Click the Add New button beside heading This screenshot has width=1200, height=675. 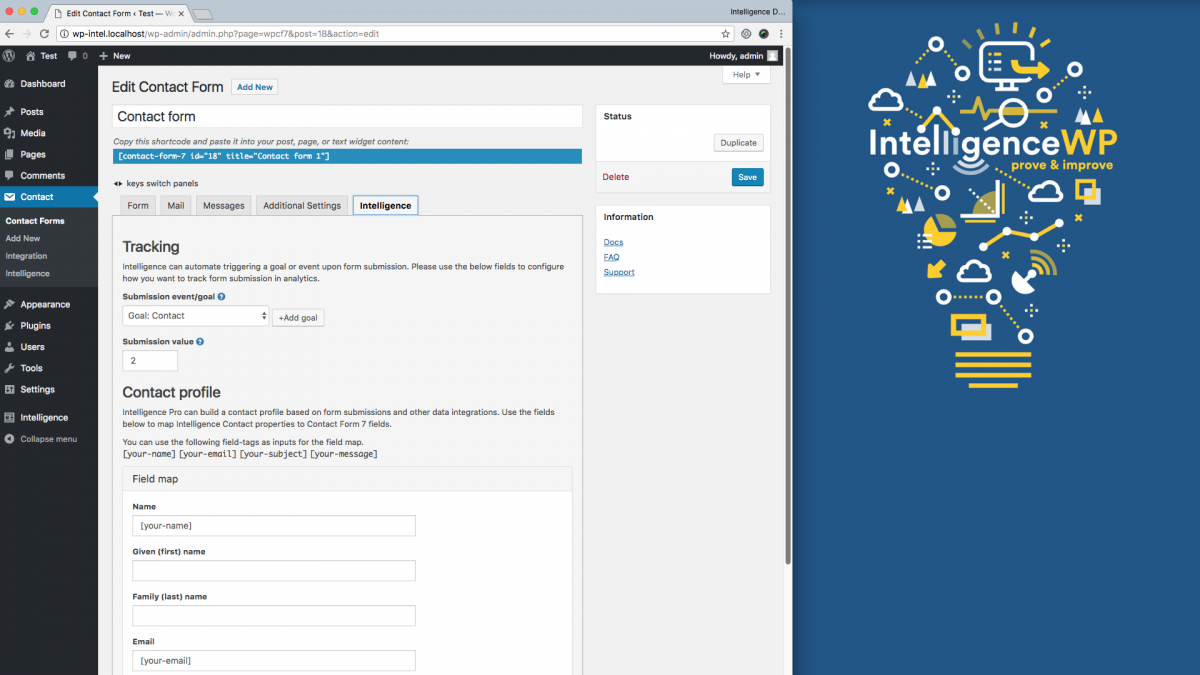255,87
